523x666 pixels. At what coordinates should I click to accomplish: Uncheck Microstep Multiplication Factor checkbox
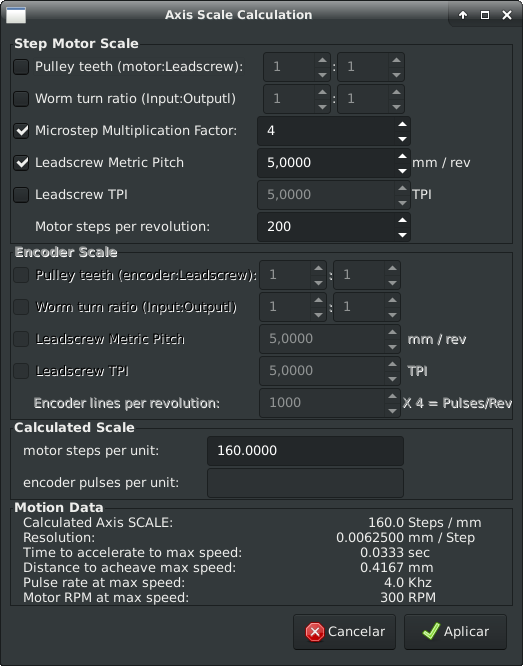[x=21, y=130]
